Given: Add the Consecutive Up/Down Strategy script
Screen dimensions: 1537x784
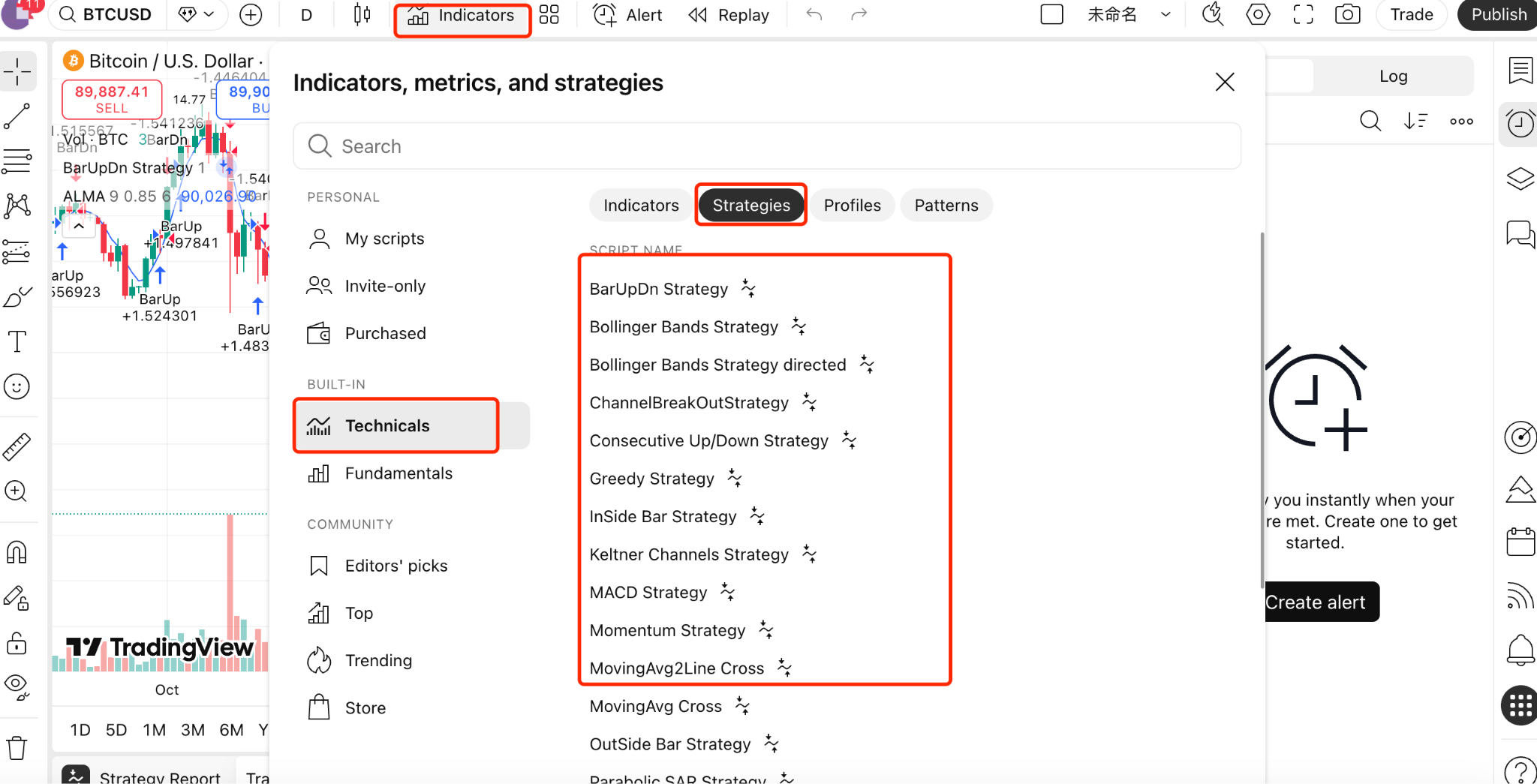Looking at the screenshot, I should click(708, 440).
